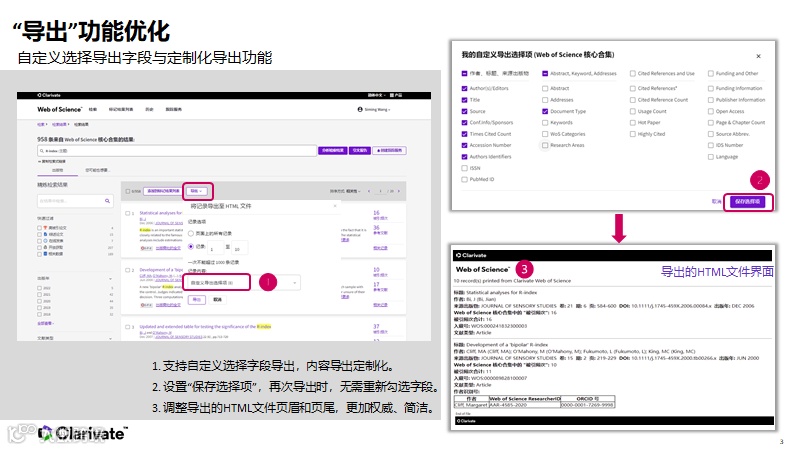Check the Addresses checkbox
The width and height of the screenshot is (800, 450).
545,100
